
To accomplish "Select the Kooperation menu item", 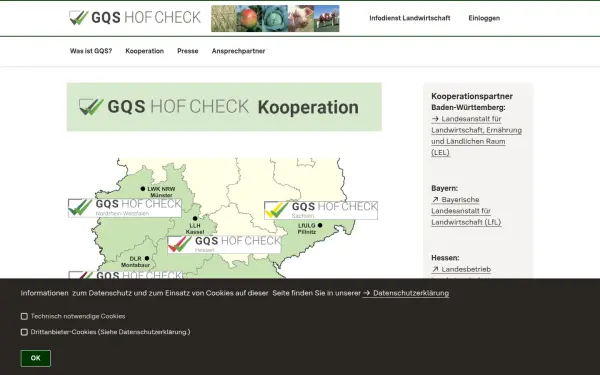I will click(x=145, y=51).
